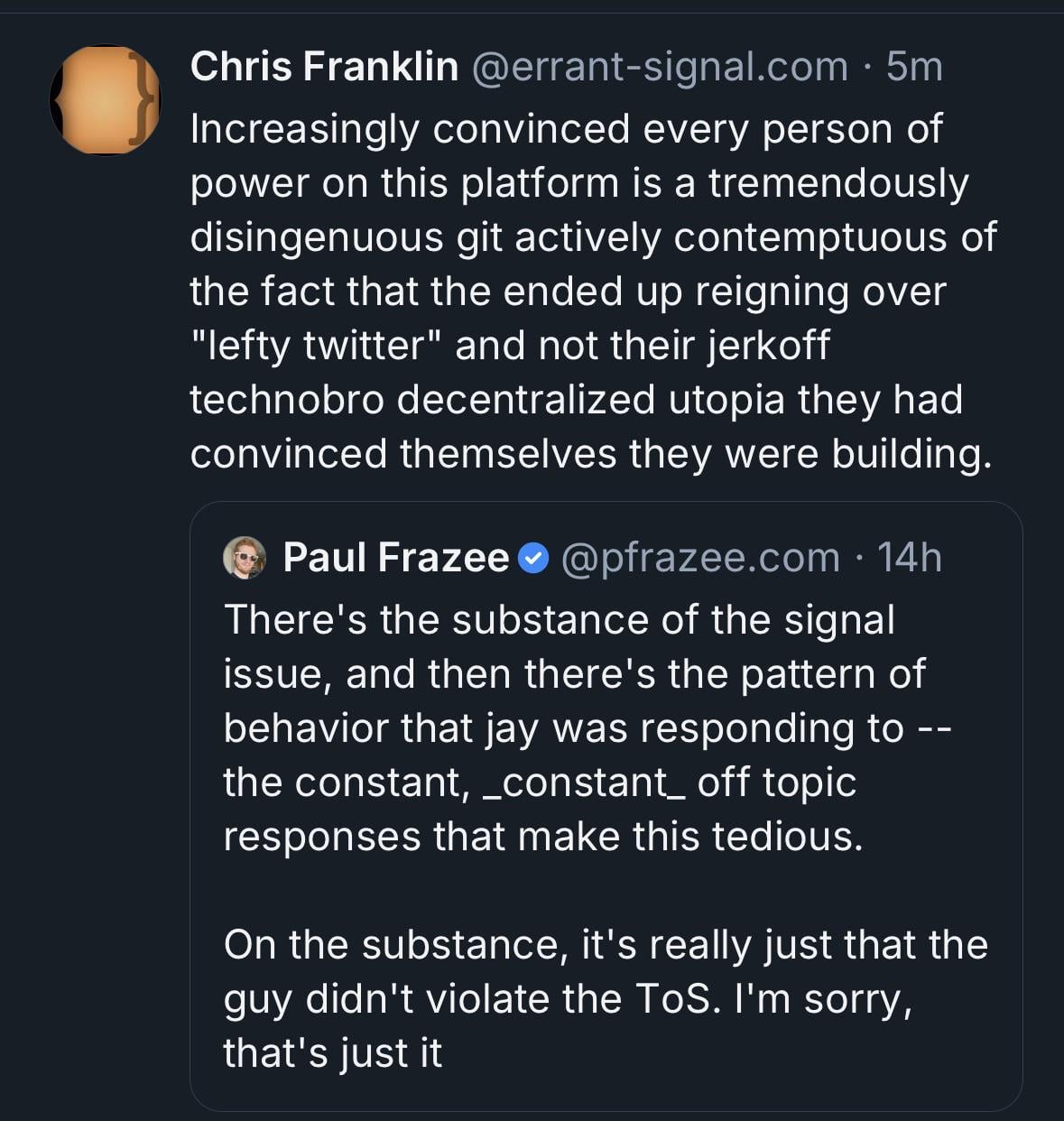Click the final line "that's just it"
Screen dimensions: 1064x1121
[x=332, y=1053]
